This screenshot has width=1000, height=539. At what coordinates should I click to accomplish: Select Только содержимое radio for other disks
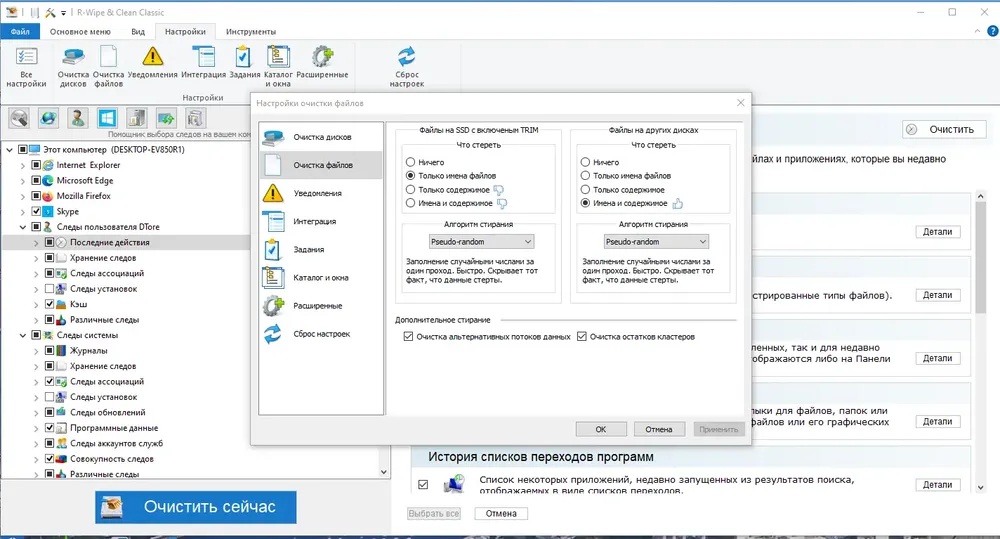coord(585,189)
